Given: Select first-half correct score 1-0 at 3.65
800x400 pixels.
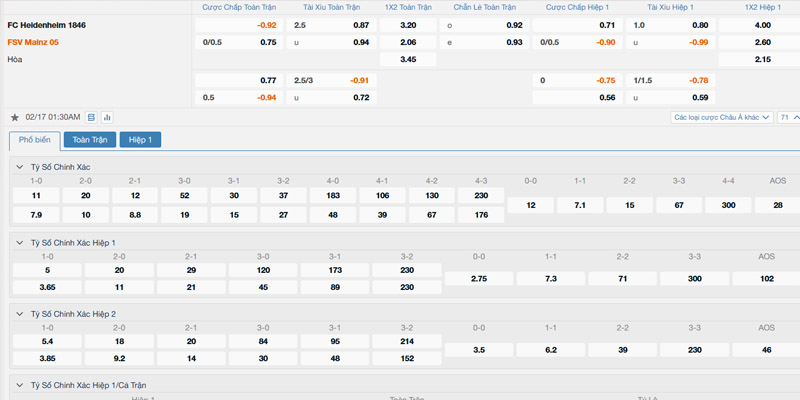Looking at the screenshot, I should pyautogui.click(x=47, y=287).
